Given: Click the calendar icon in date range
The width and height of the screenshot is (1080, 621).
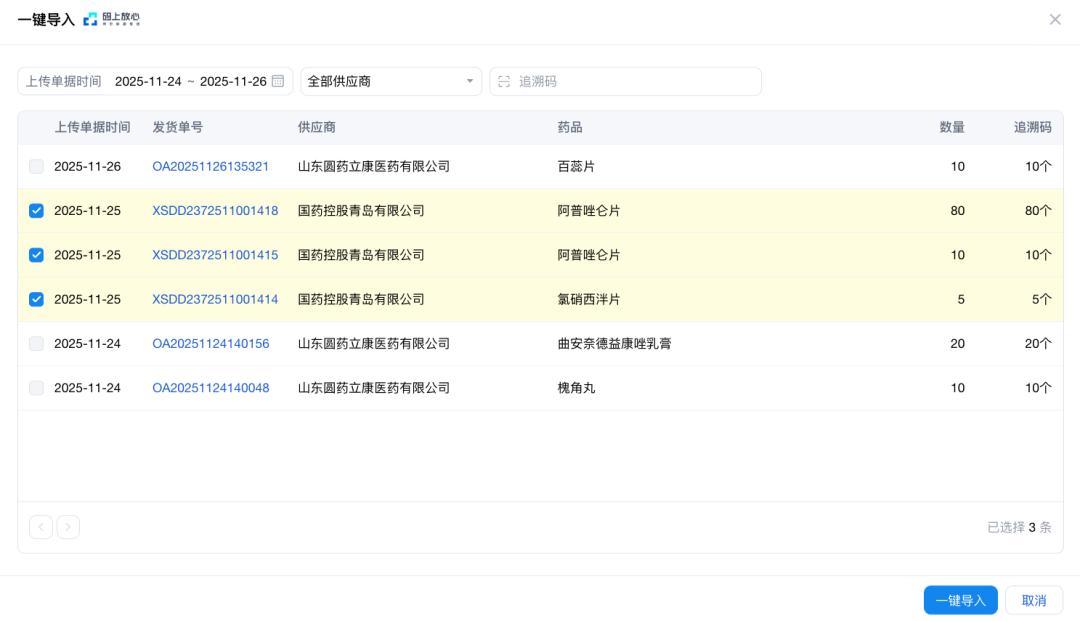Looking at the screenshot, I should coord(278,81).
